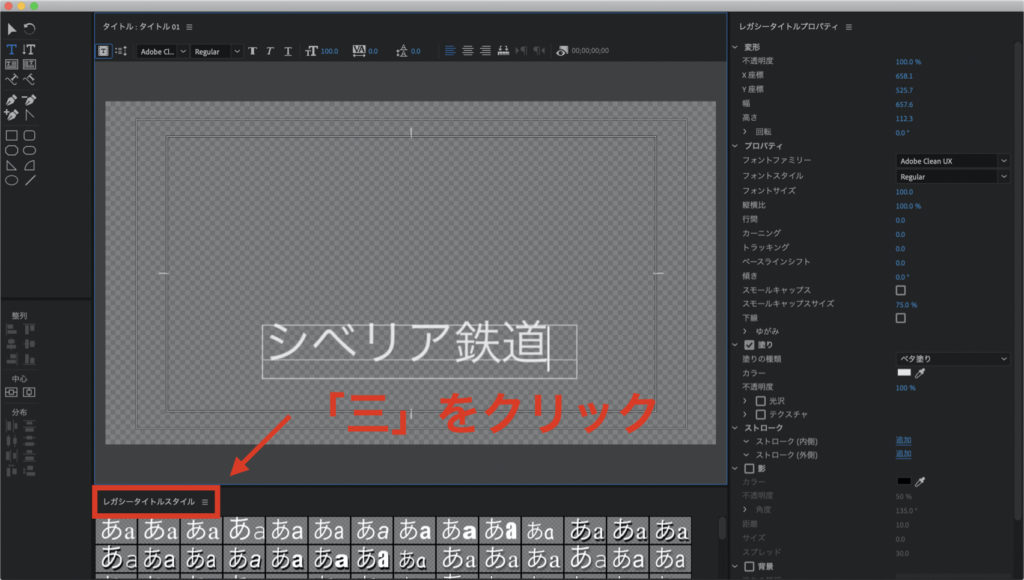Select the Line tool
The image size is (1024, 580).
tap(29, 180)
